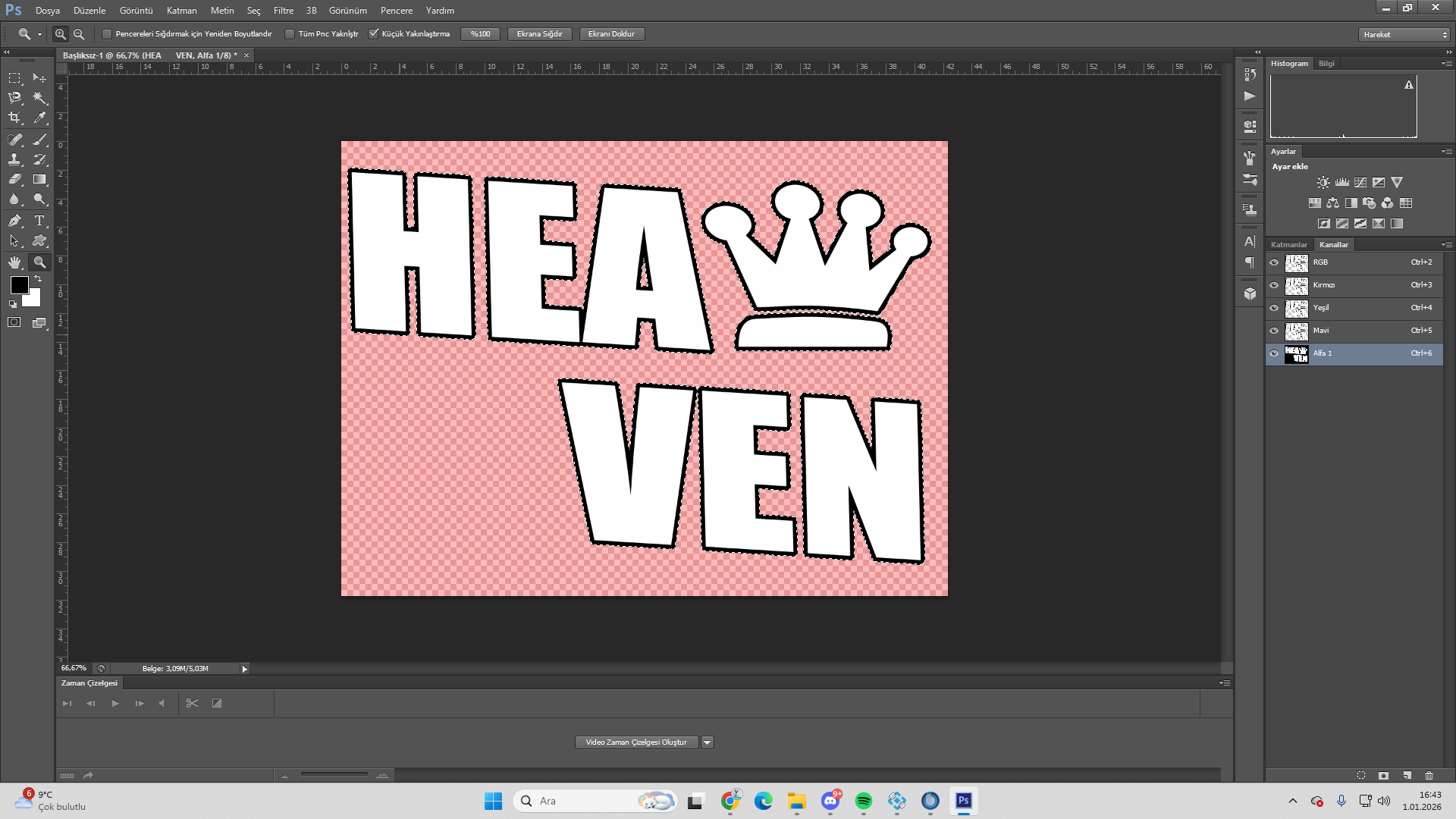The image size is (1456, 819).
Task: Hide the Alfa 1 channel
Action: click(x=1274, y=354)
